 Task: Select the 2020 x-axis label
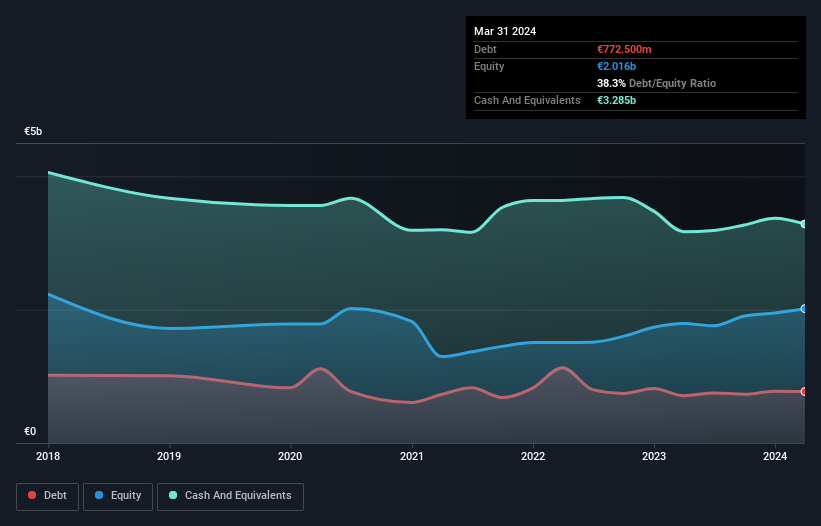pos(290,456)
